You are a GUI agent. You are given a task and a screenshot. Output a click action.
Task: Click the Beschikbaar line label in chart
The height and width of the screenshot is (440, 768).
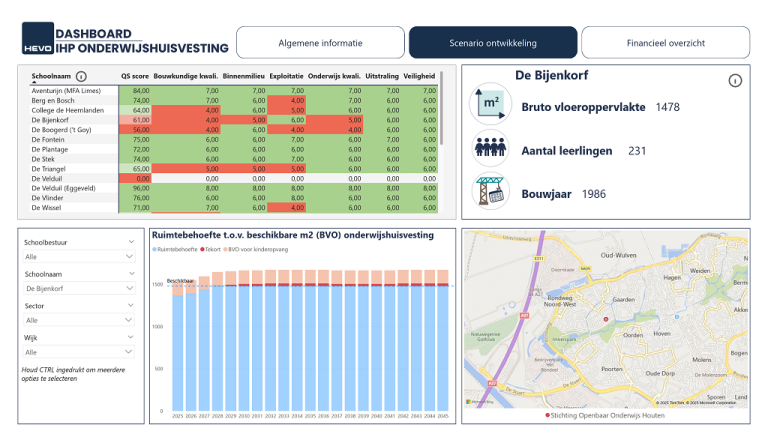[180, 281]
